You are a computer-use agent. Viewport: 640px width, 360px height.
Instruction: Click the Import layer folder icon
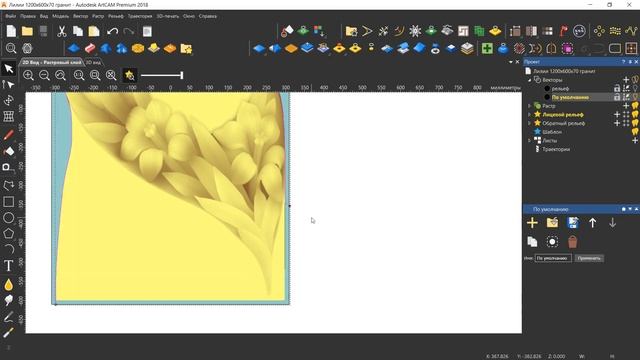[552, 223]
